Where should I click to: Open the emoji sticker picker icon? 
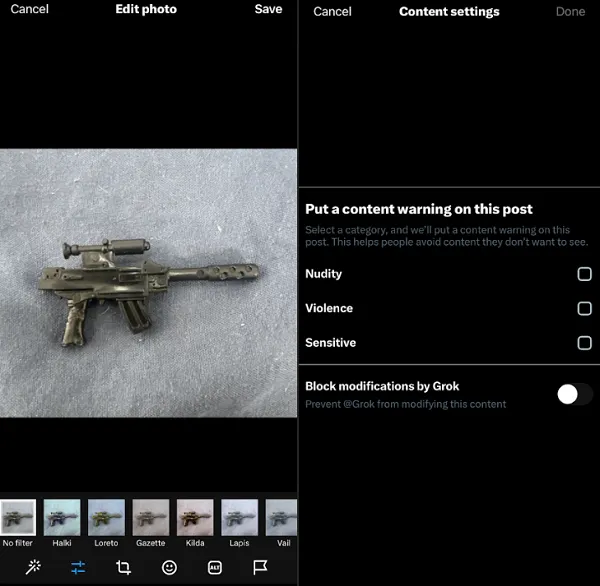pos(169,567)
